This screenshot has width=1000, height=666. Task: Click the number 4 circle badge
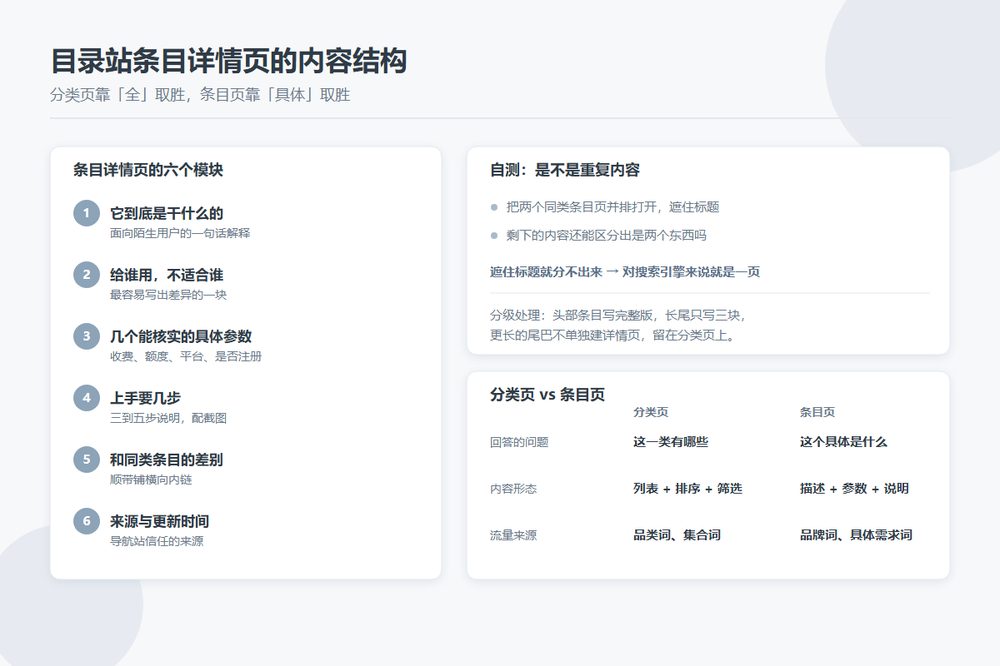pyautogui.click(x=86, y=398)
